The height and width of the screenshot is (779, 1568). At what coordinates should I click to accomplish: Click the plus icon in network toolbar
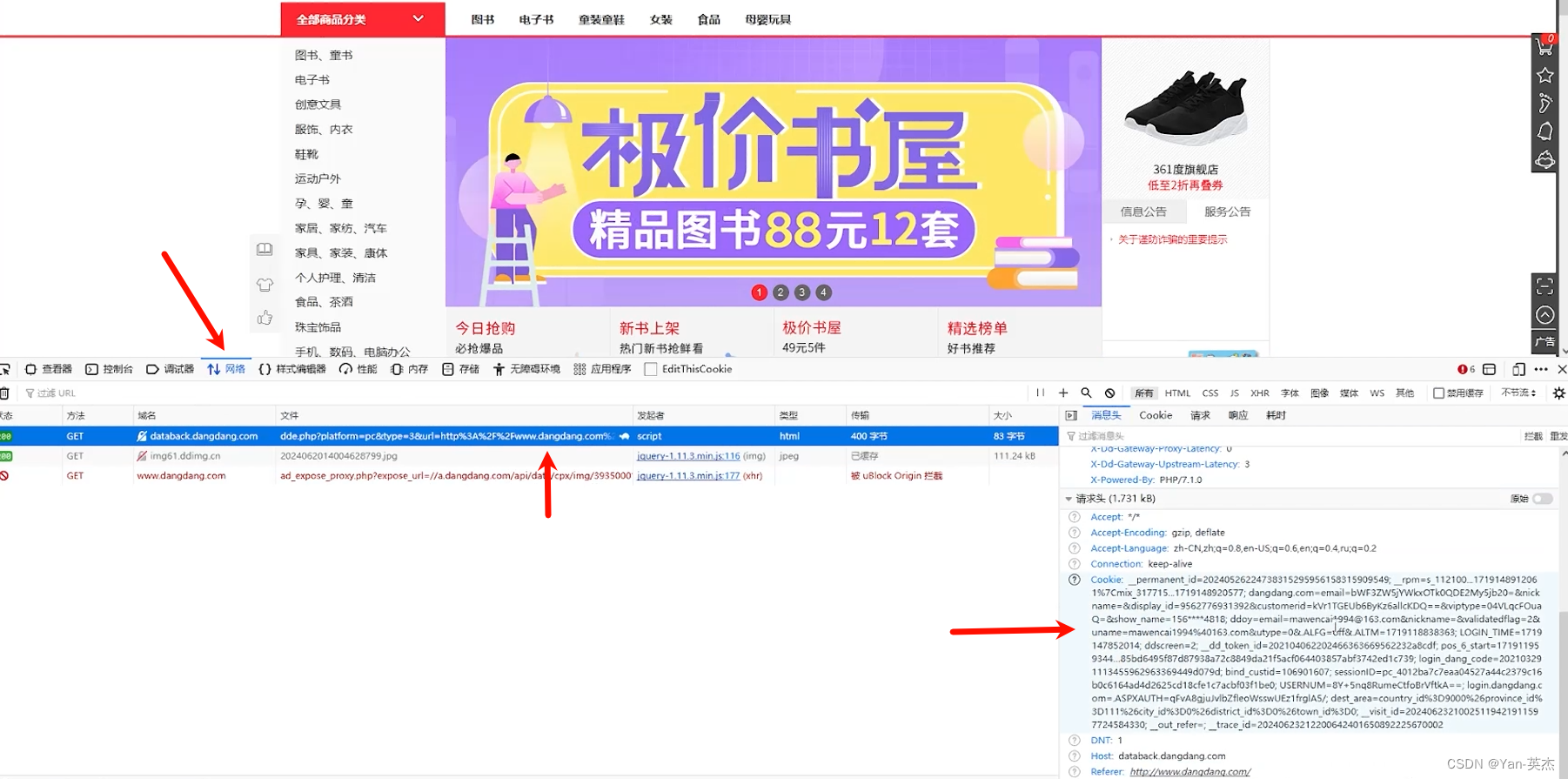pos(1063,393)
